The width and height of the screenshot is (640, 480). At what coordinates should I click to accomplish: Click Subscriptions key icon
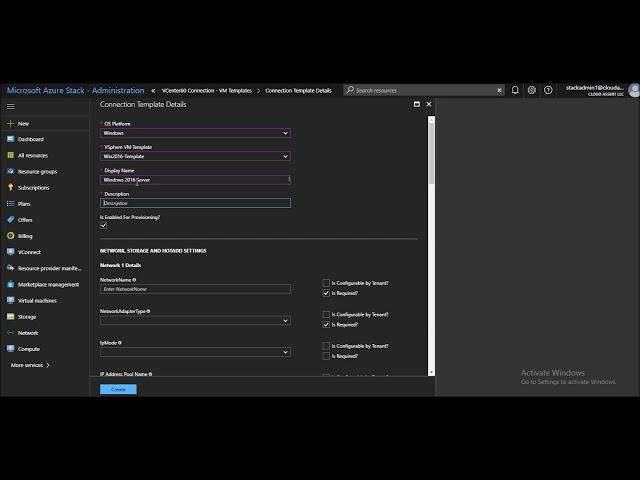(11, 187)
